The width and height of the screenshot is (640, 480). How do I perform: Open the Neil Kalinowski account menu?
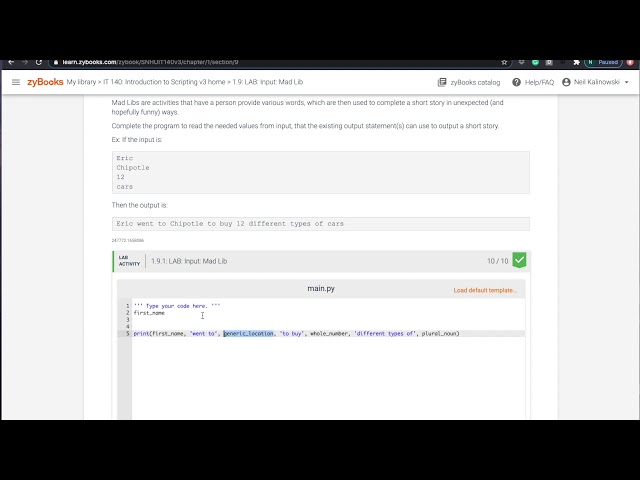point(596,82)
